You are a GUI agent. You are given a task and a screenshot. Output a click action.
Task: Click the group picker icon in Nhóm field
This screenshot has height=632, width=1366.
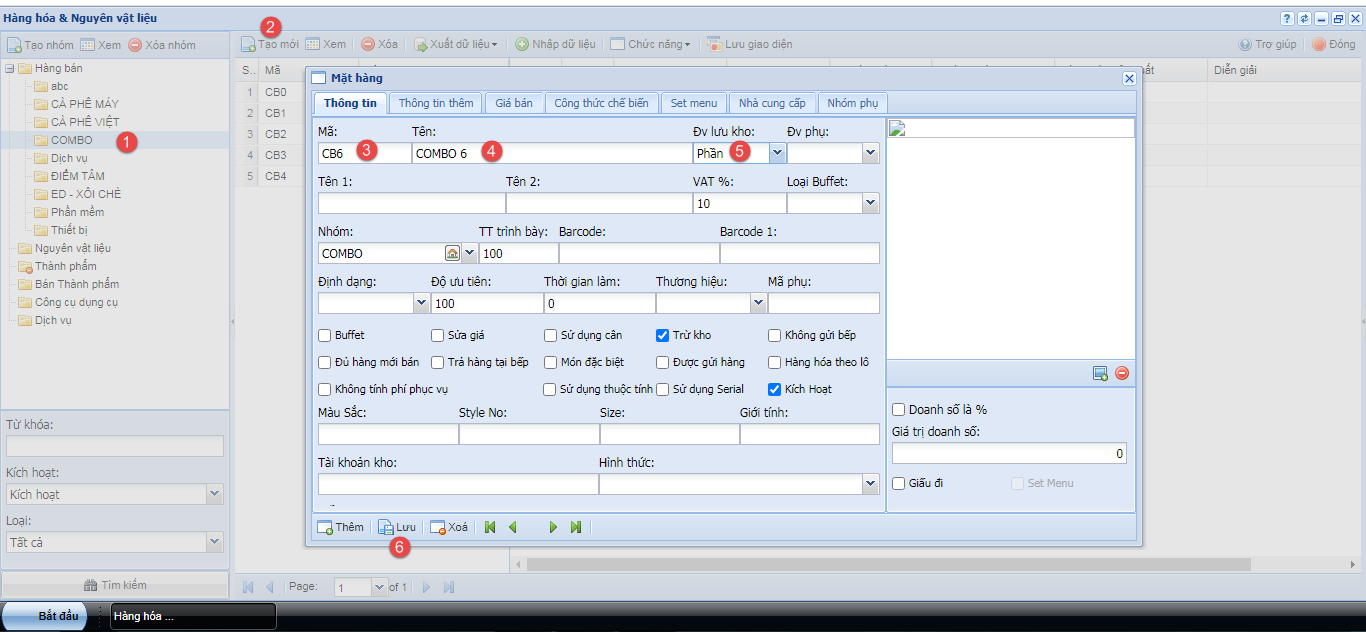tap(452, 253)
